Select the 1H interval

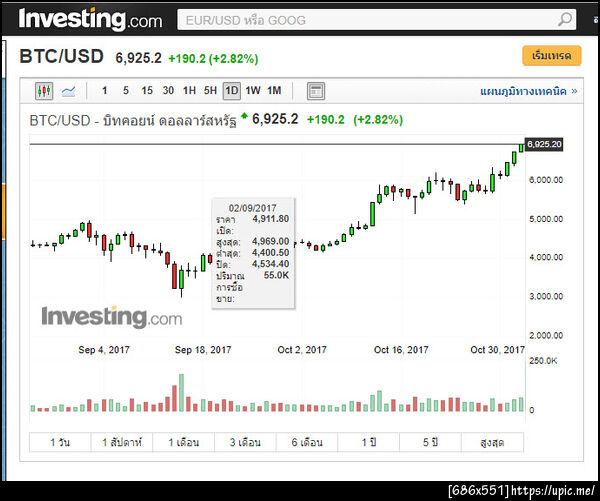click(x=189, y=91)
